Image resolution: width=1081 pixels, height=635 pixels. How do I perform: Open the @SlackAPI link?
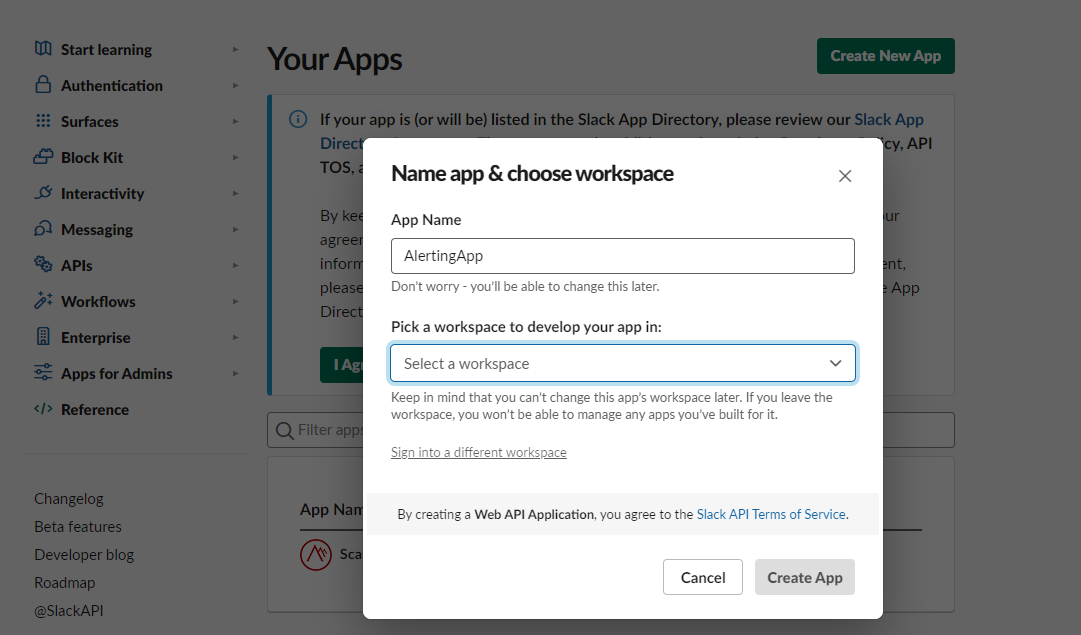click(69, 611)
